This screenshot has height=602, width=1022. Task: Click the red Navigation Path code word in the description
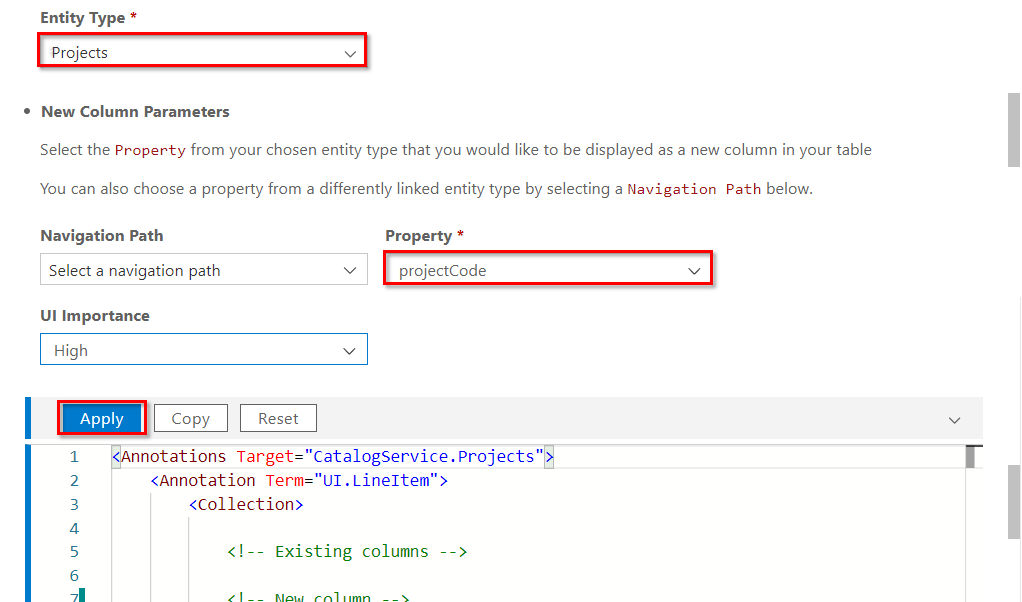(694, 190)
